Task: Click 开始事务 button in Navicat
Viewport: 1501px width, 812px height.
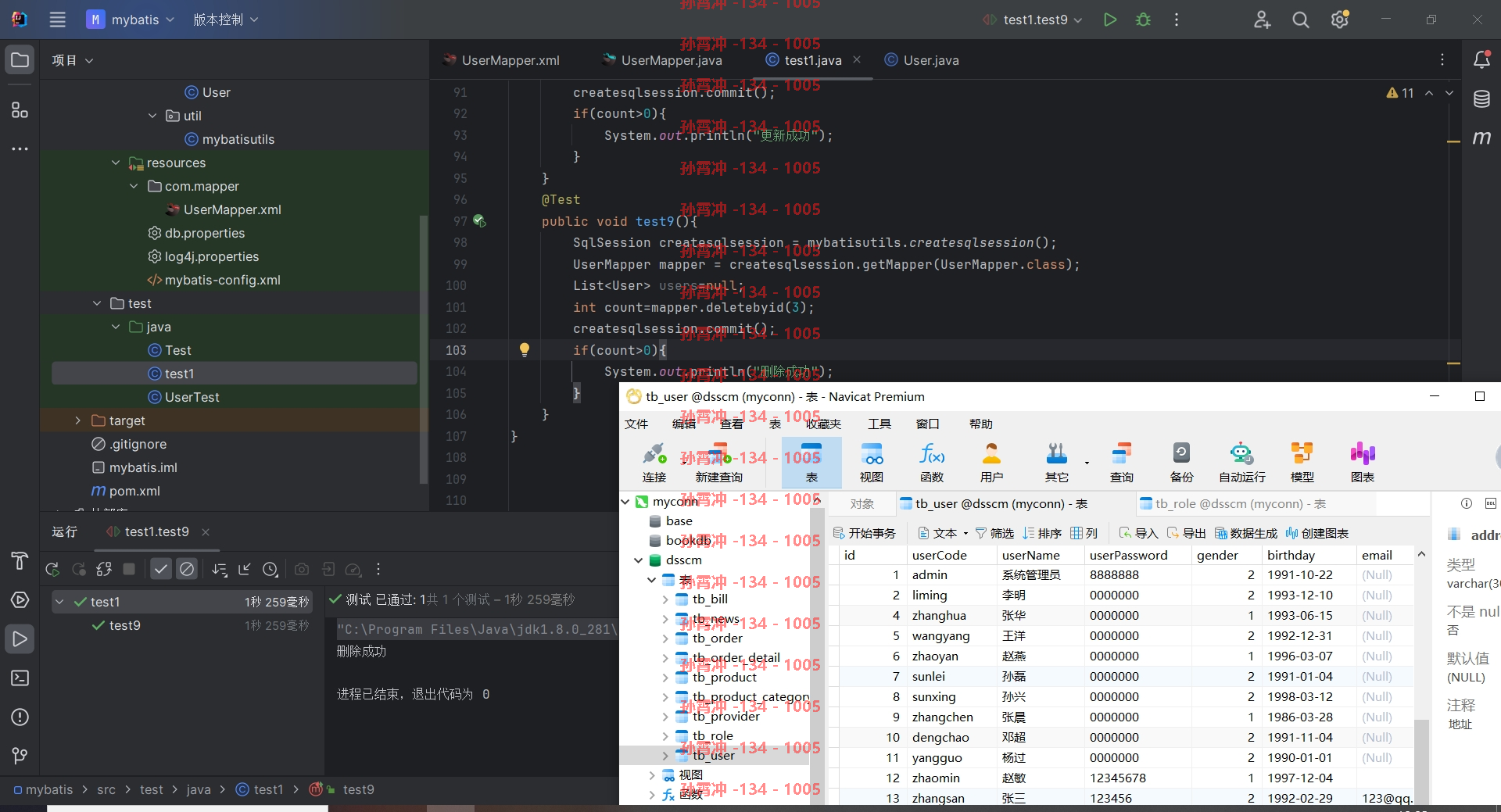Action: [x=865, y=533]
